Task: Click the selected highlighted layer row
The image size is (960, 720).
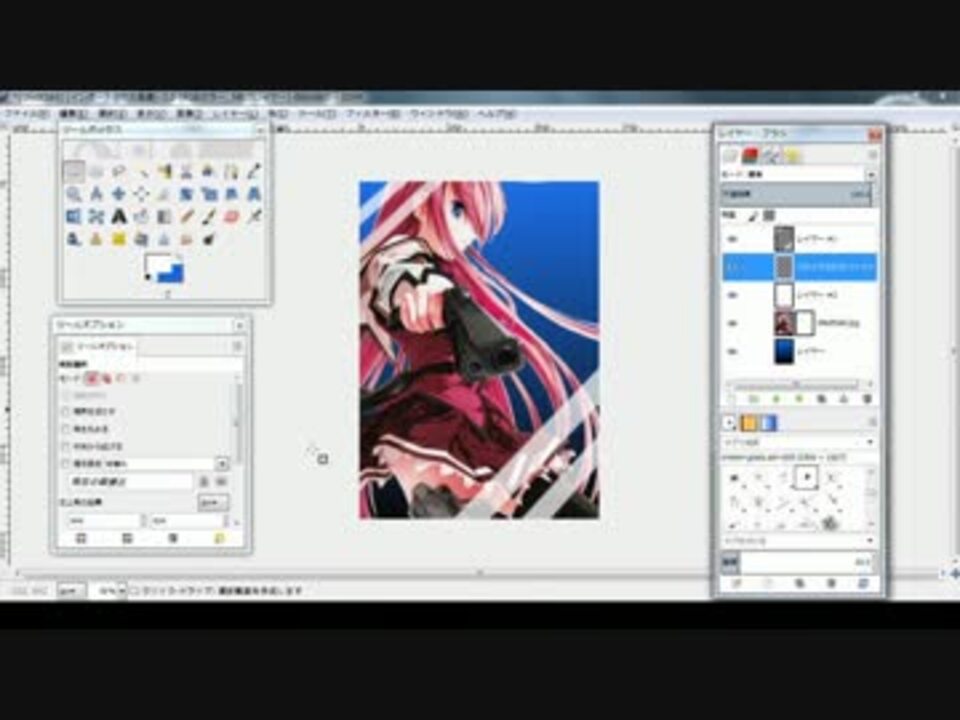Action: coord(800,267)
